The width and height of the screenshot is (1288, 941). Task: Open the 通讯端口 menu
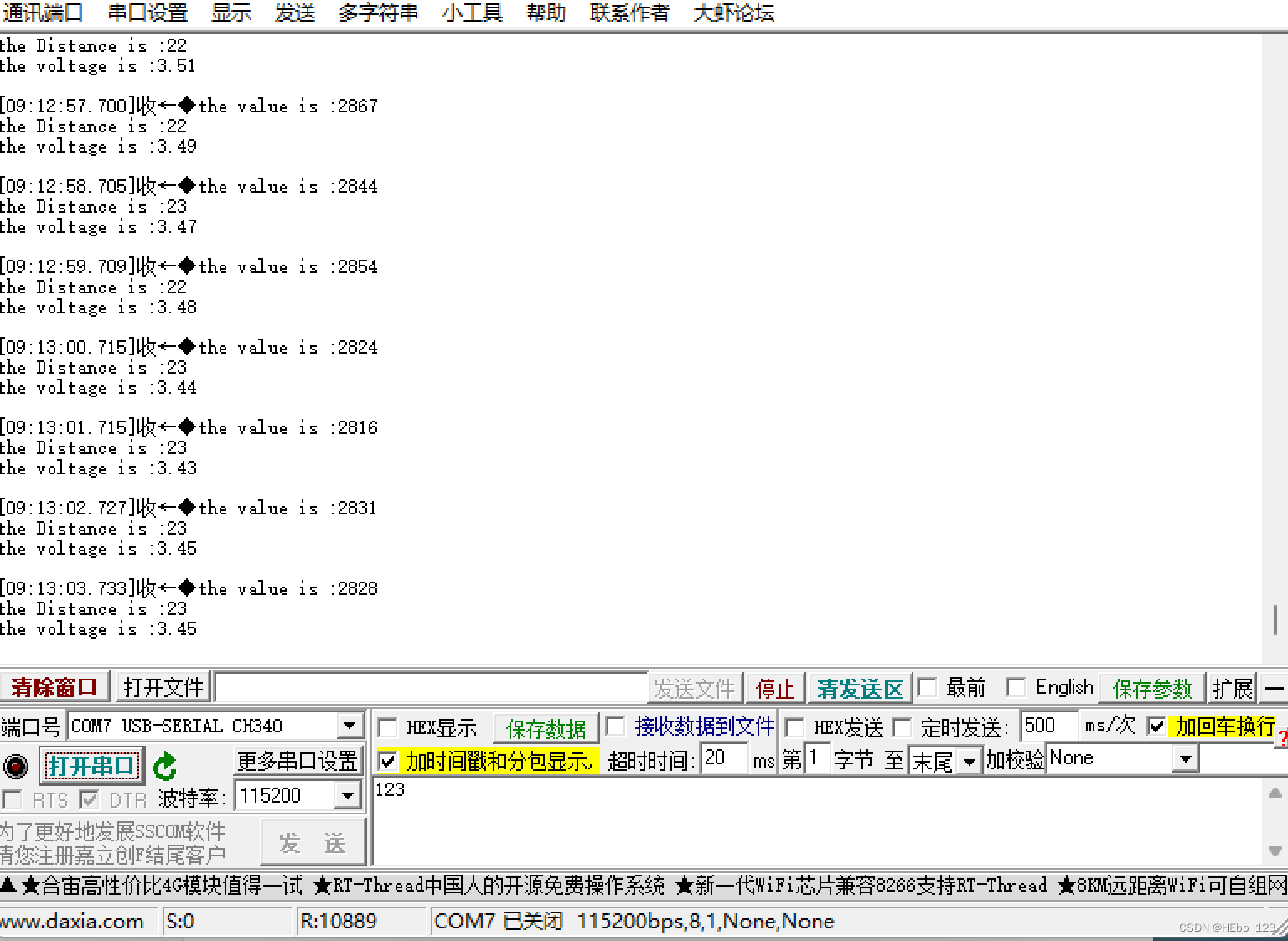pyautogui.click(x=43, y=13)
